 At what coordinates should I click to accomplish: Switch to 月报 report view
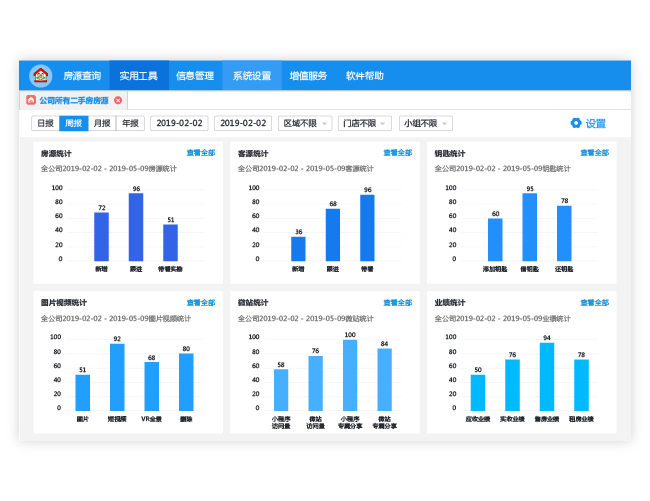tap(102, 123)
